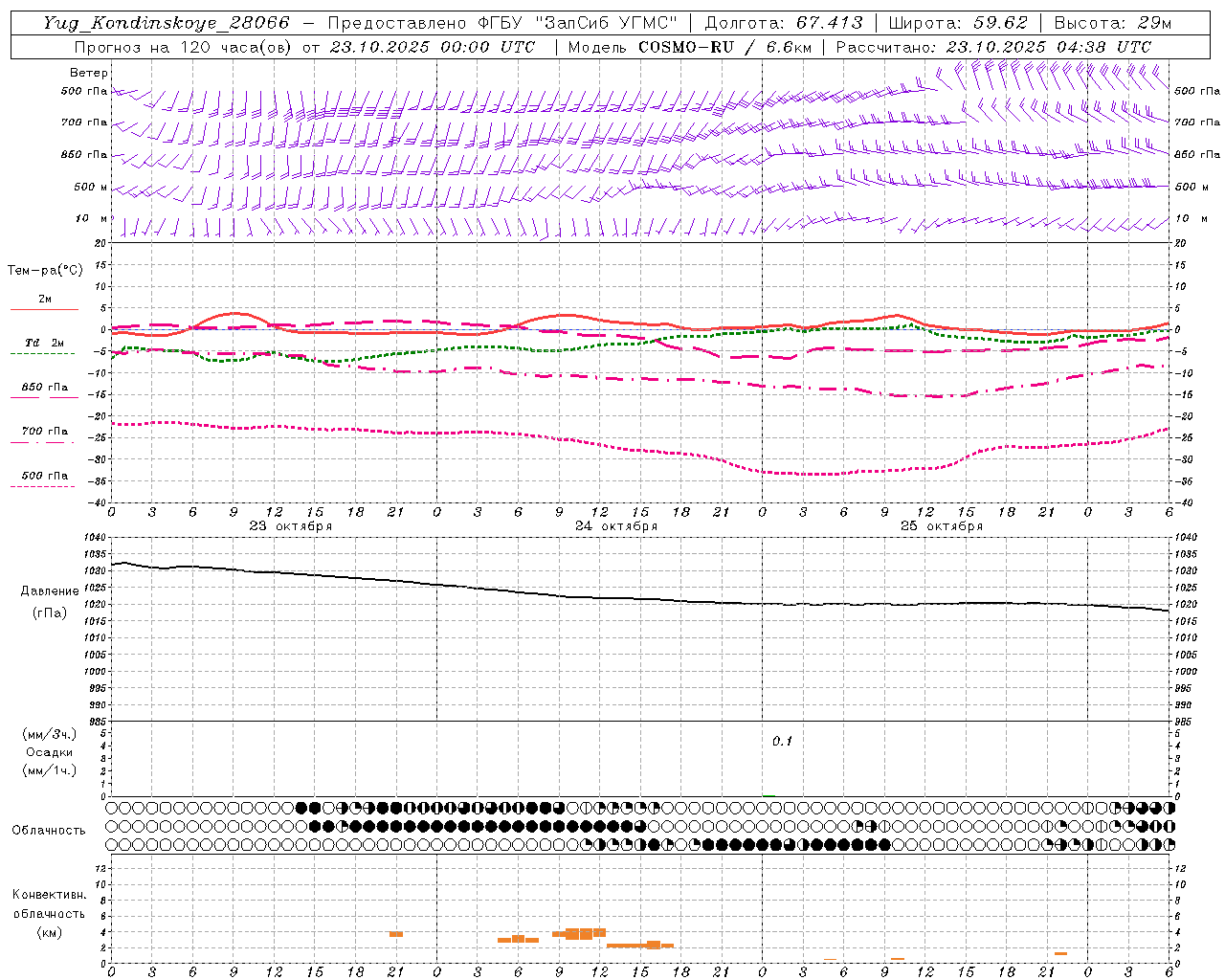Click the (мм/3ч.) precipitation unit label
This screenshot has height=980, width=1225.
click(x=50, y=735)
